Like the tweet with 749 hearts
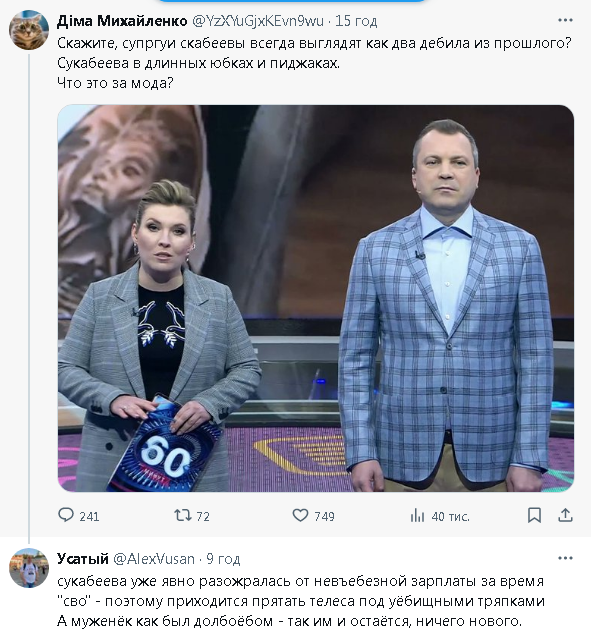The width and height of the screenshot is (591, 633). [x=300, y=516]
